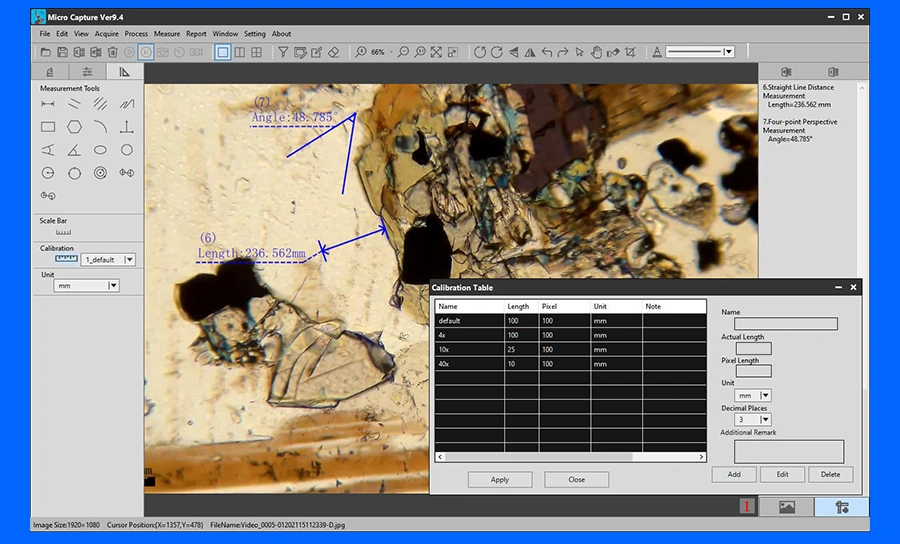Choose the ellipse measurement tool
Image resolution: width=900 pixels, height=544 pixels.
(100, 150)
